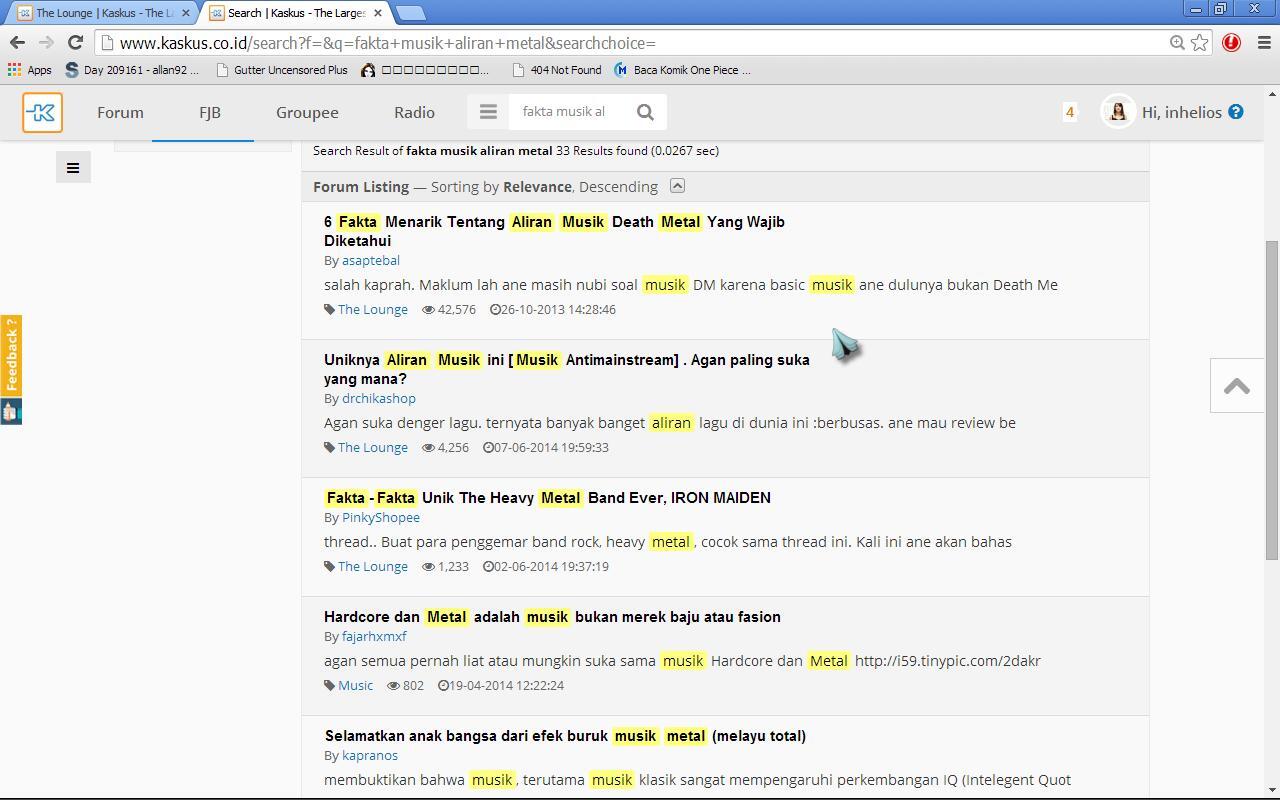
Task: Click the browser forward arrow
Action: click(46, 42)
